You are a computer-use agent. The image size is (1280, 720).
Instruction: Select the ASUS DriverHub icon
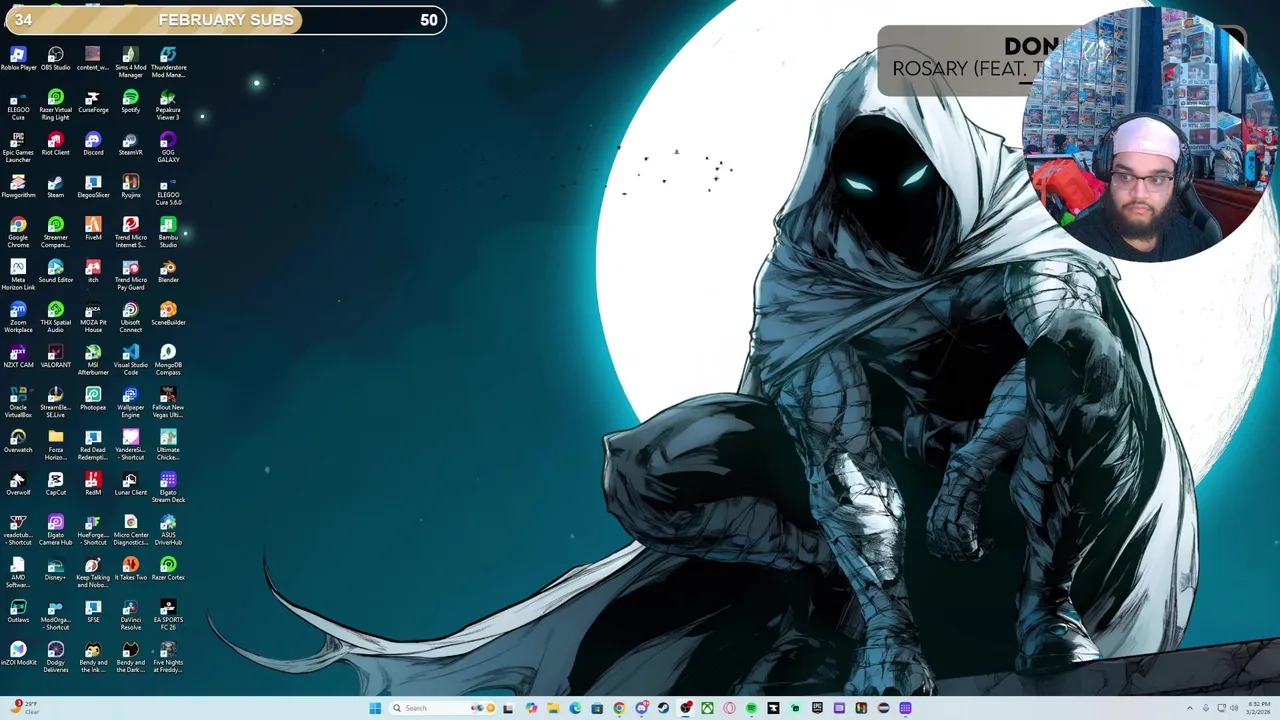click(168, 530)
